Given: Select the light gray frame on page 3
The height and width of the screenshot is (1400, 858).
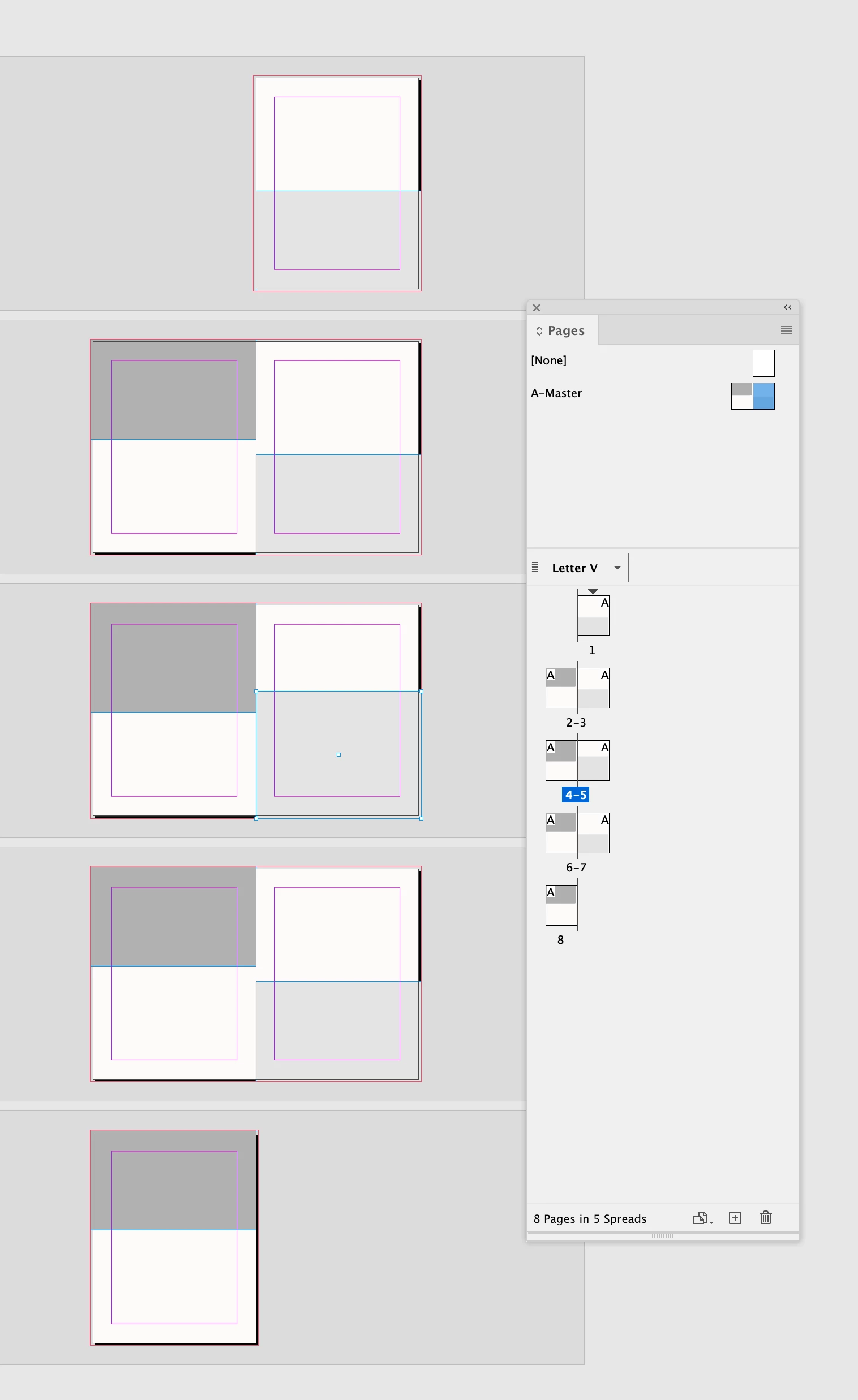Looking at the screenshot, I should pyautogui.click(x=337, y=504).
